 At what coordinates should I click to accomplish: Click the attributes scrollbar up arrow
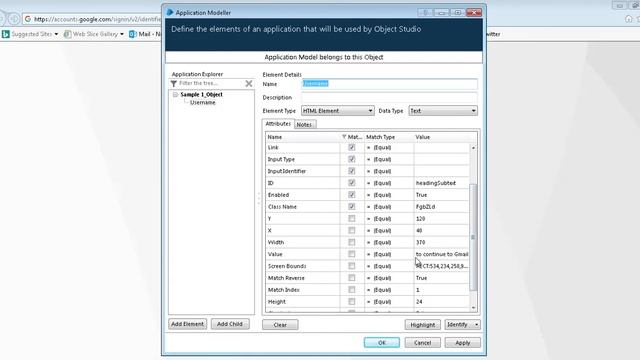tap(473, 147)
